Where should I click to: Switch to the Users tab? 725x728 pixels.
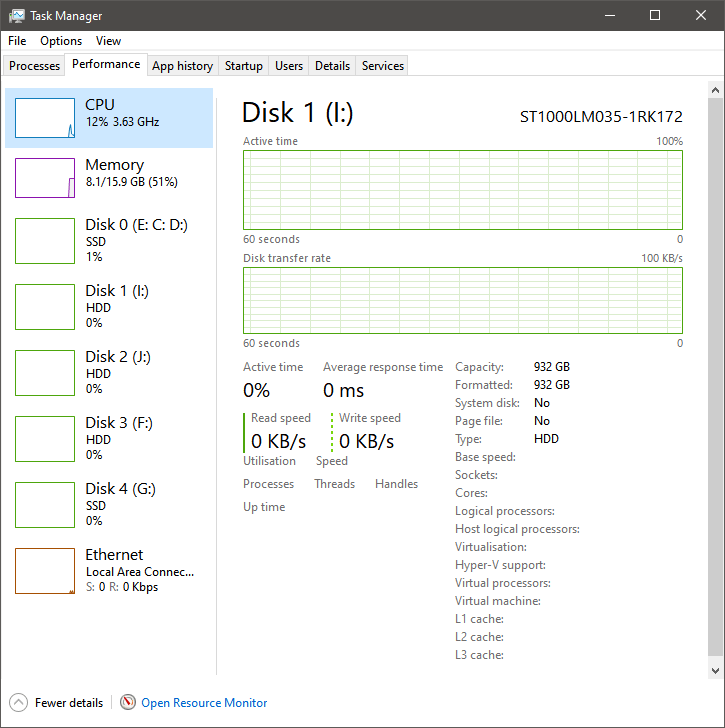click(289, 66)
